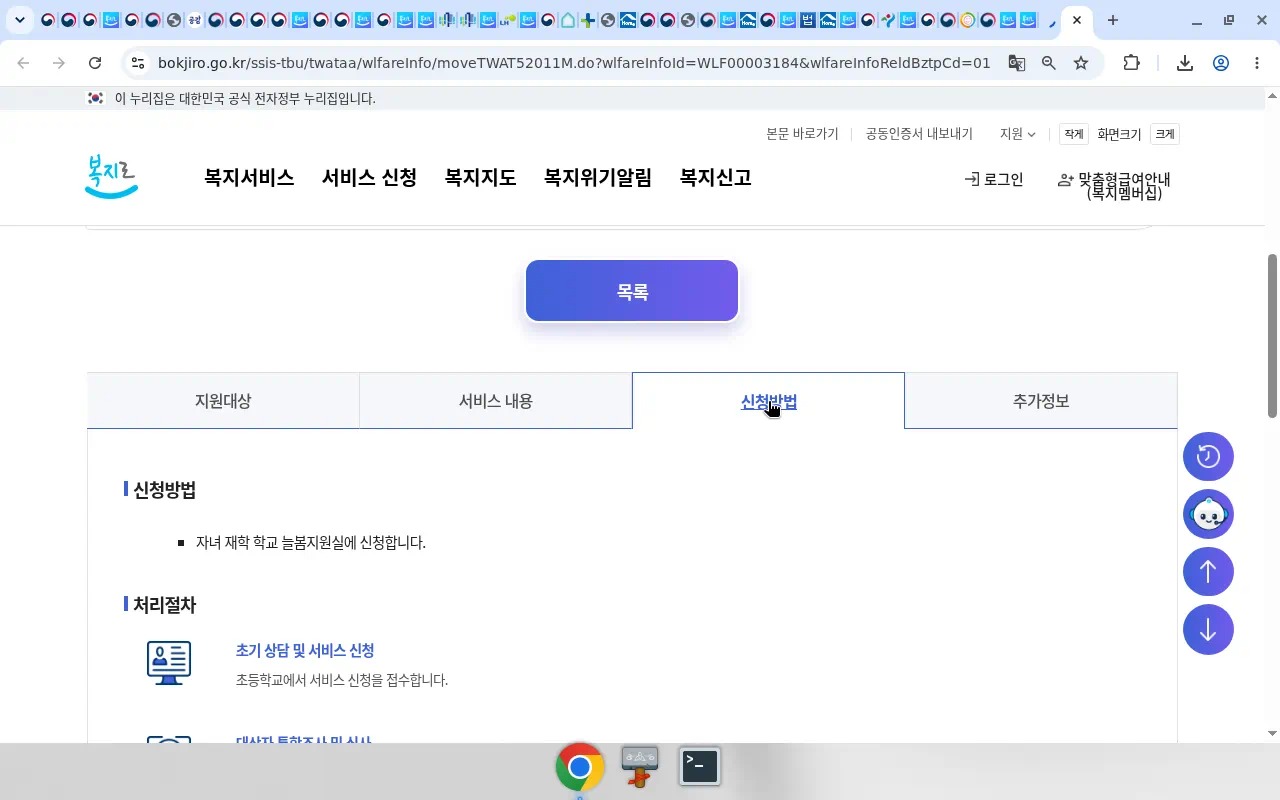The image size is (1280, 800).
Task: Click the 로그인 link
Action: [994, 179]
